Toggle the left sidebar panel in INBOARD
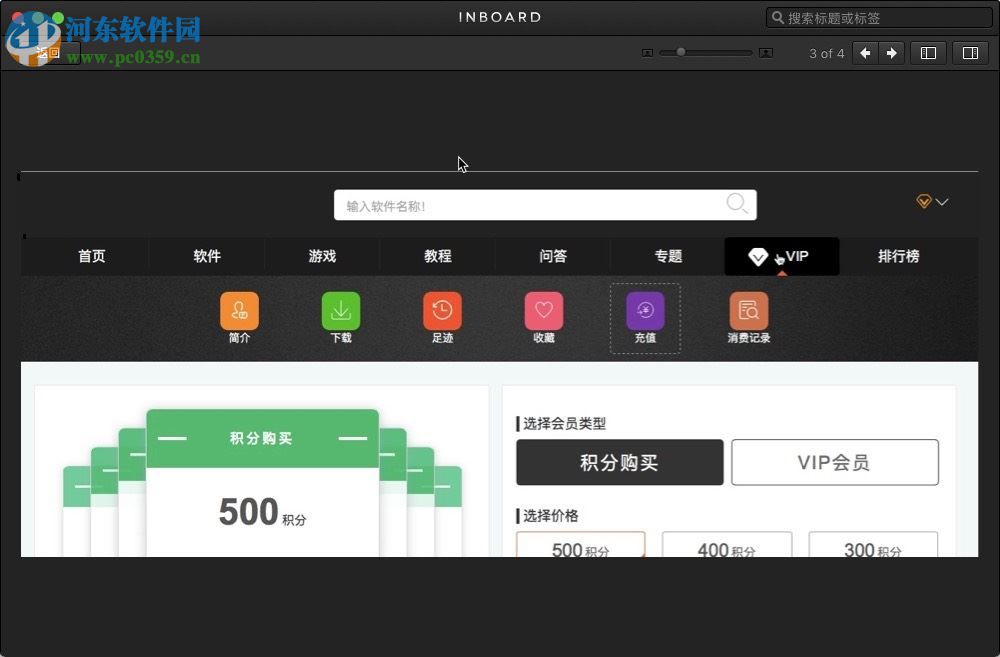Viewport: 1000px width, 657px height. click(x=928, y=52)
